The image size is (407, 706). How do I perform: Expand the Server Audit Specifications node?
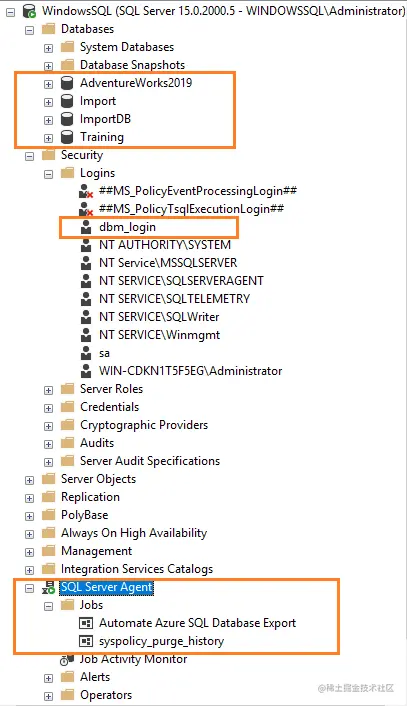click(49, 462)
